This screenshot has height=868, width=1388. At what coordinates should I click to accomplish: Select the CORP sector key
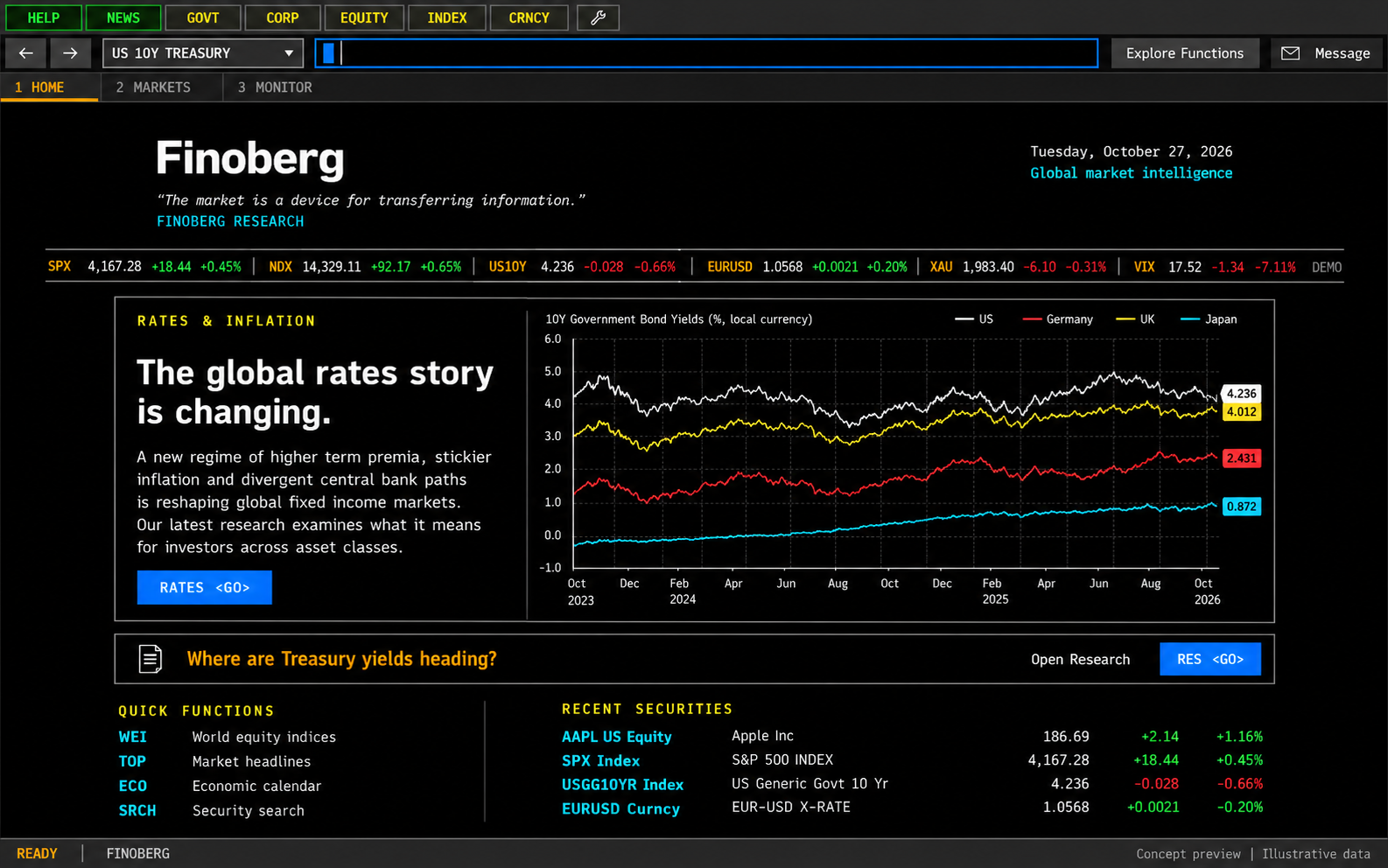[x=283, y=17]
